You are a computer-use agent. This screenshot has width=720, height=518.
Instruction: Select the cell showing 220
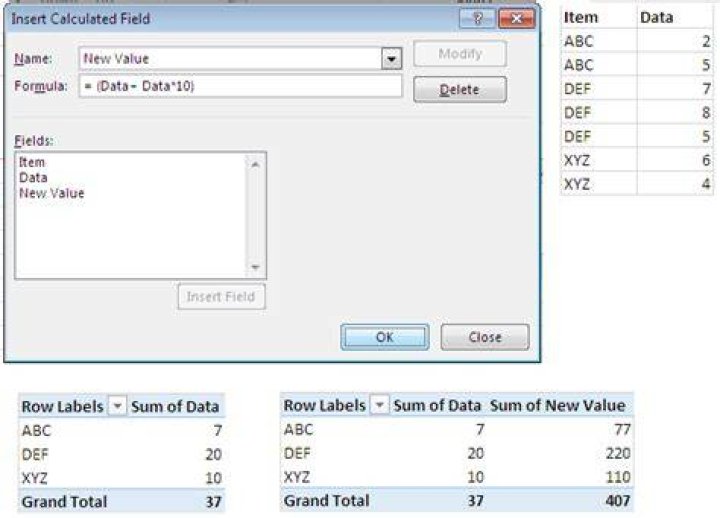618,453
